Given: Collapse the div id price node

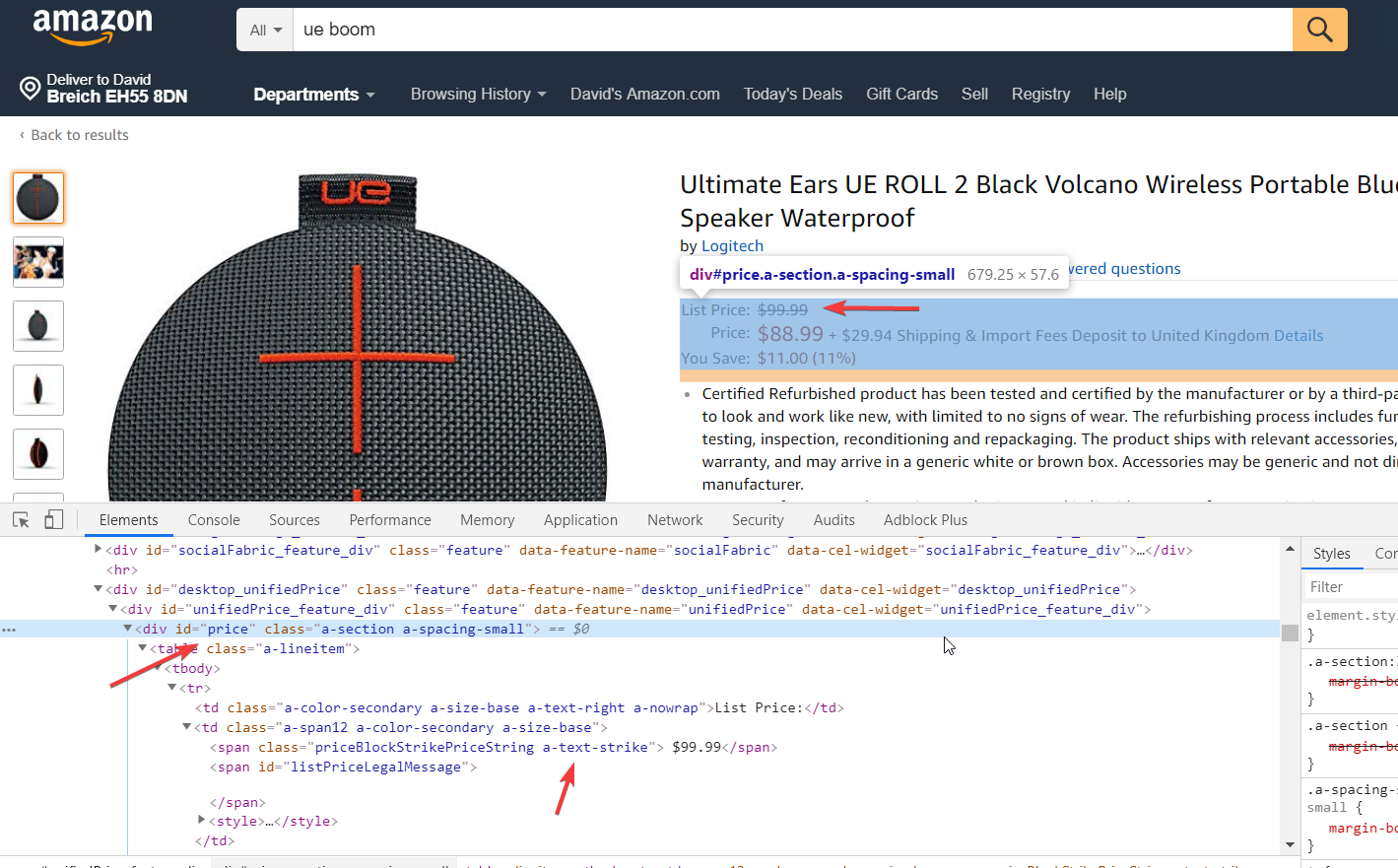Looking at the screenshot, I should coord(127,629).
